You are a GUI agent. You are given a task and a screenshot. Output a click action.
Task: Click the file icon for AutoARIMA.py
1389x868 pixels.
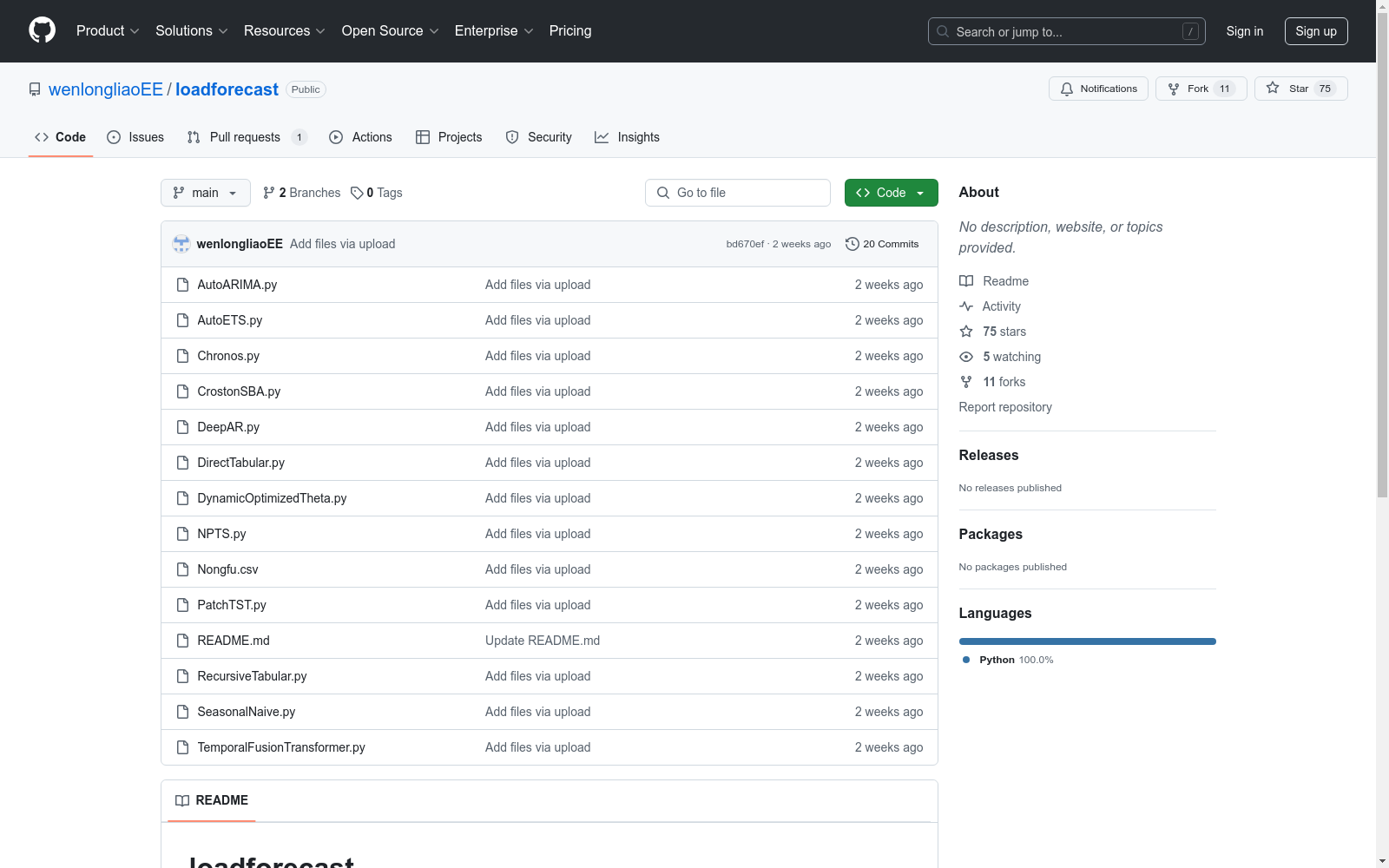tap(182, 285)
